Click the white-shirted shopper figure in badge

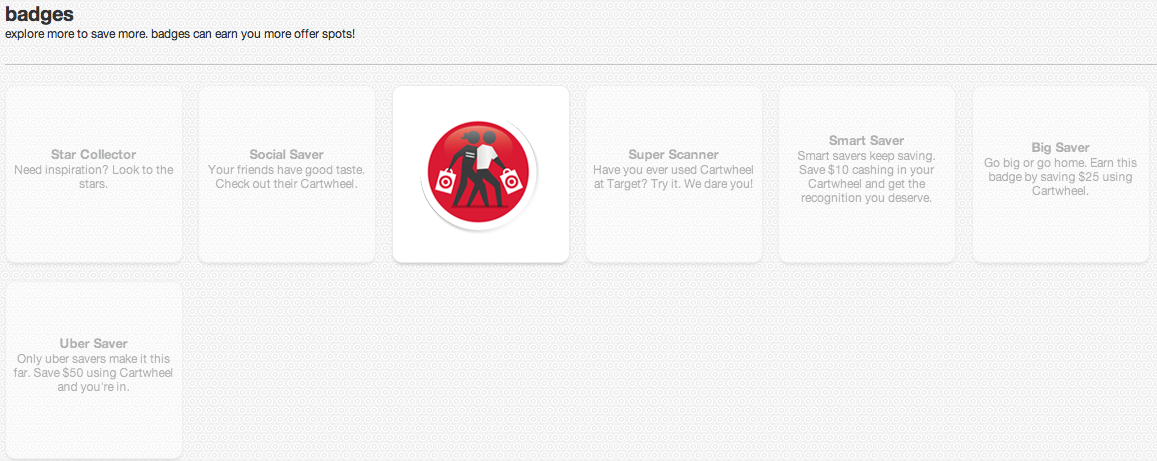[x=489, y=170]
